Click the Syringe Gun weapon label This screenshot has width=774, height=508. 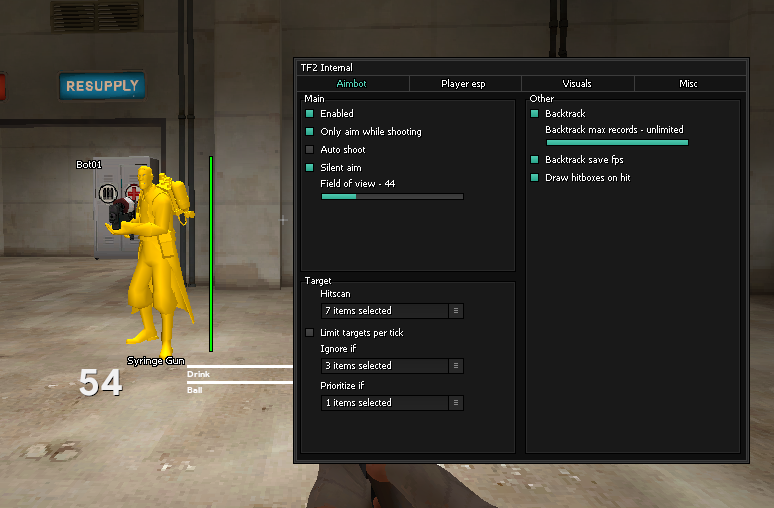click(x=156, y=361)
